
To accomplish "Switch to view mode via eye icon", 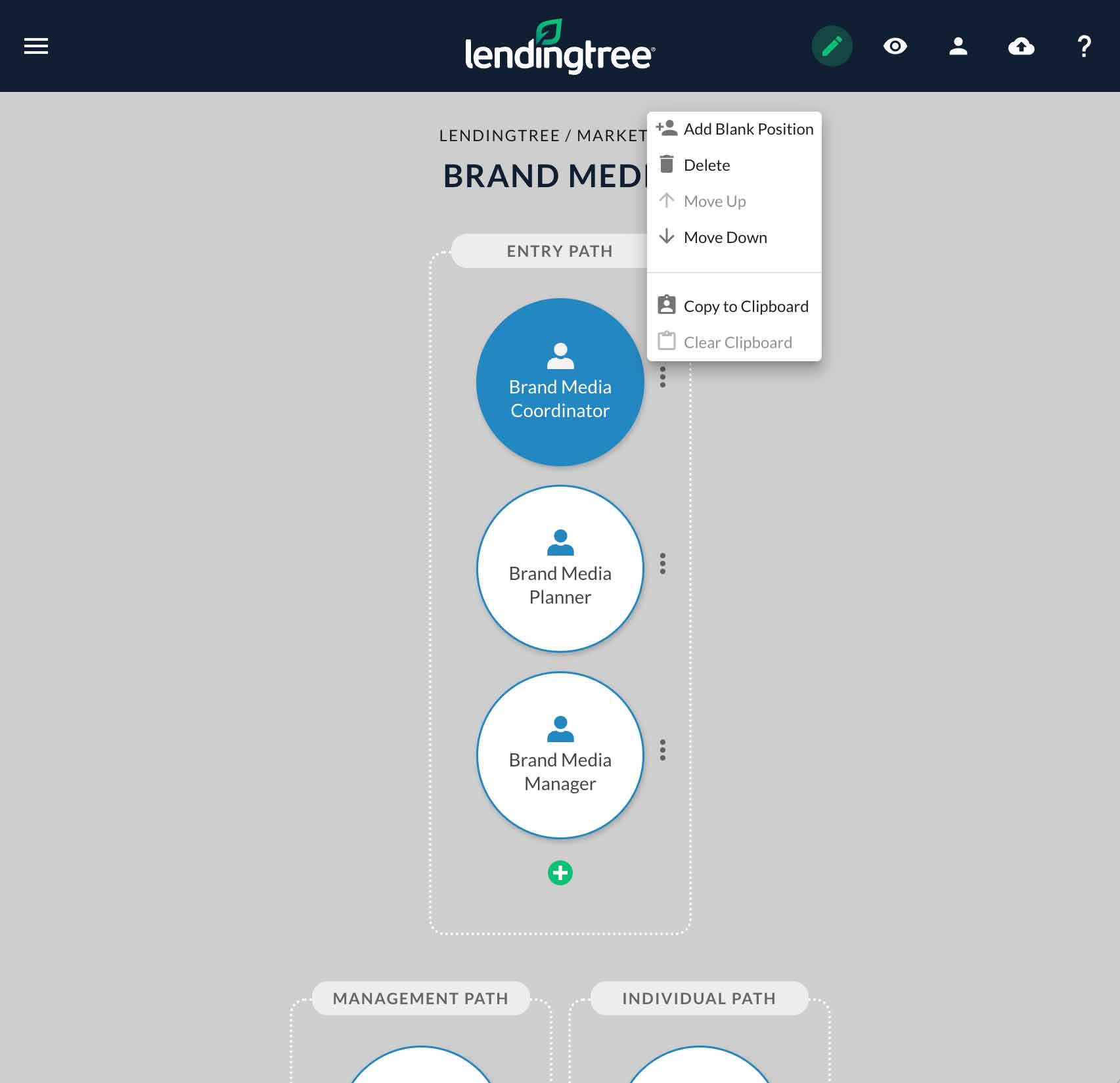I will point(895,46).
